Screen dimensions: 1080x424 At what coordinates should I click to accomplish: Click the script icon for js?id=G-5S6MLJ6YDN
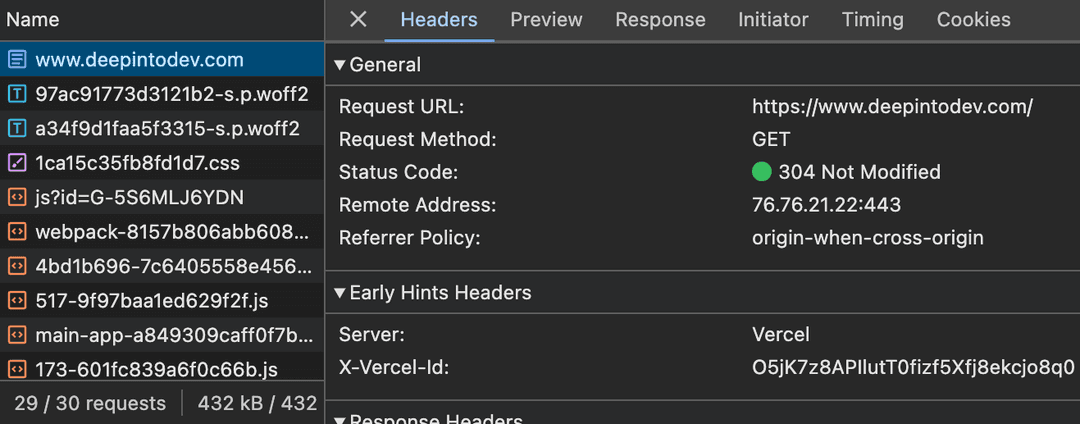coord(17,197)
